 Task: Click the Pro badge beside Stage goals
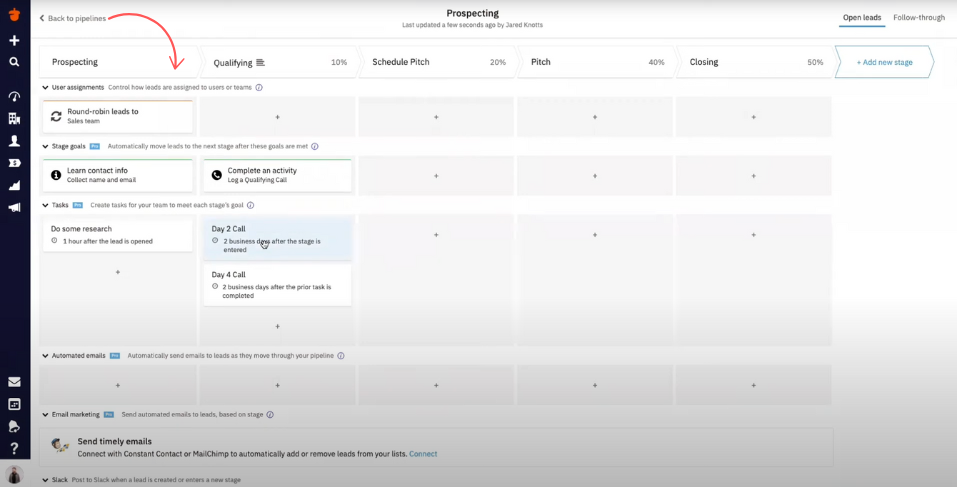[95, 146]
